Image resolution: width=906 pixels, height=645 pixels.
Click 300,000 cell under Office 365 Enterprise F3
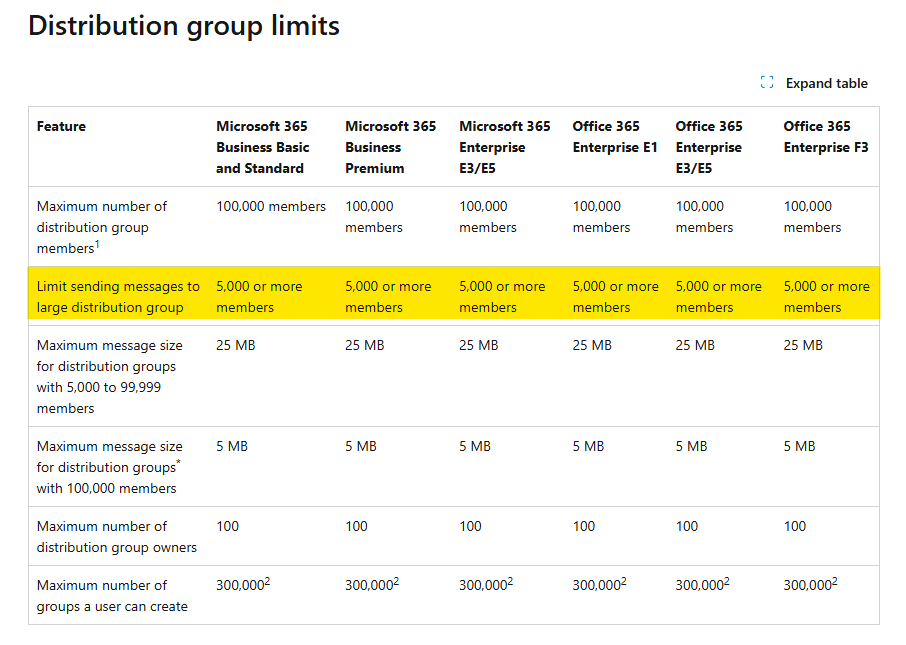tap(811, 584)
